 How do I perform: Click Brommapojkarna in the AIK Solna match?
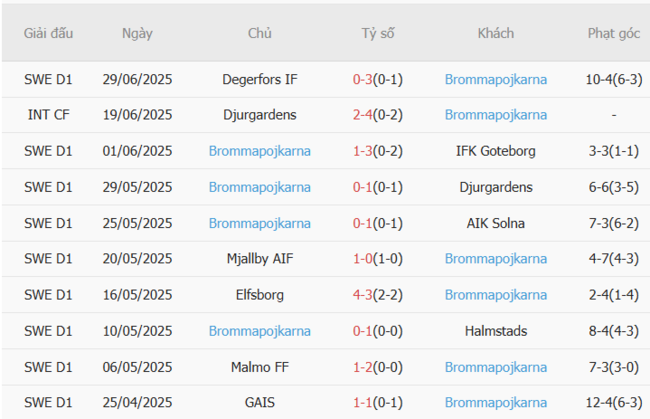click(259, 223)
